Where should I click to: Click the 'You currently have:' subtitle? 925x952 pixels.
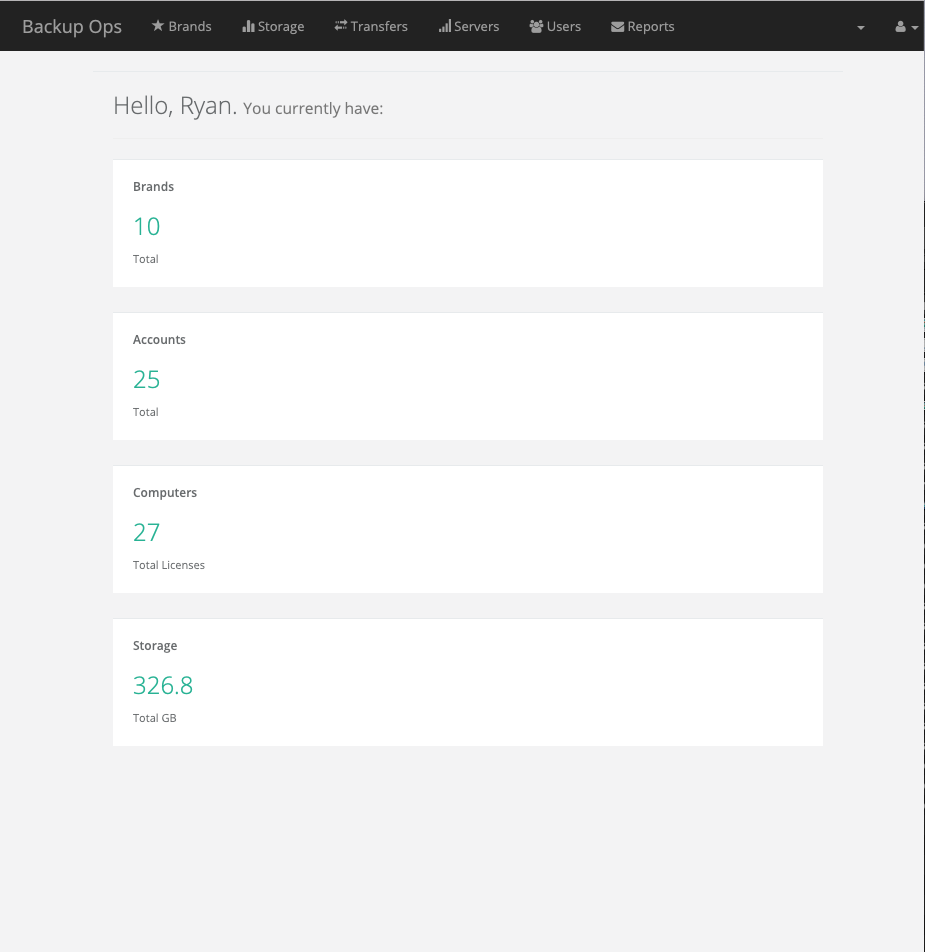313,108
